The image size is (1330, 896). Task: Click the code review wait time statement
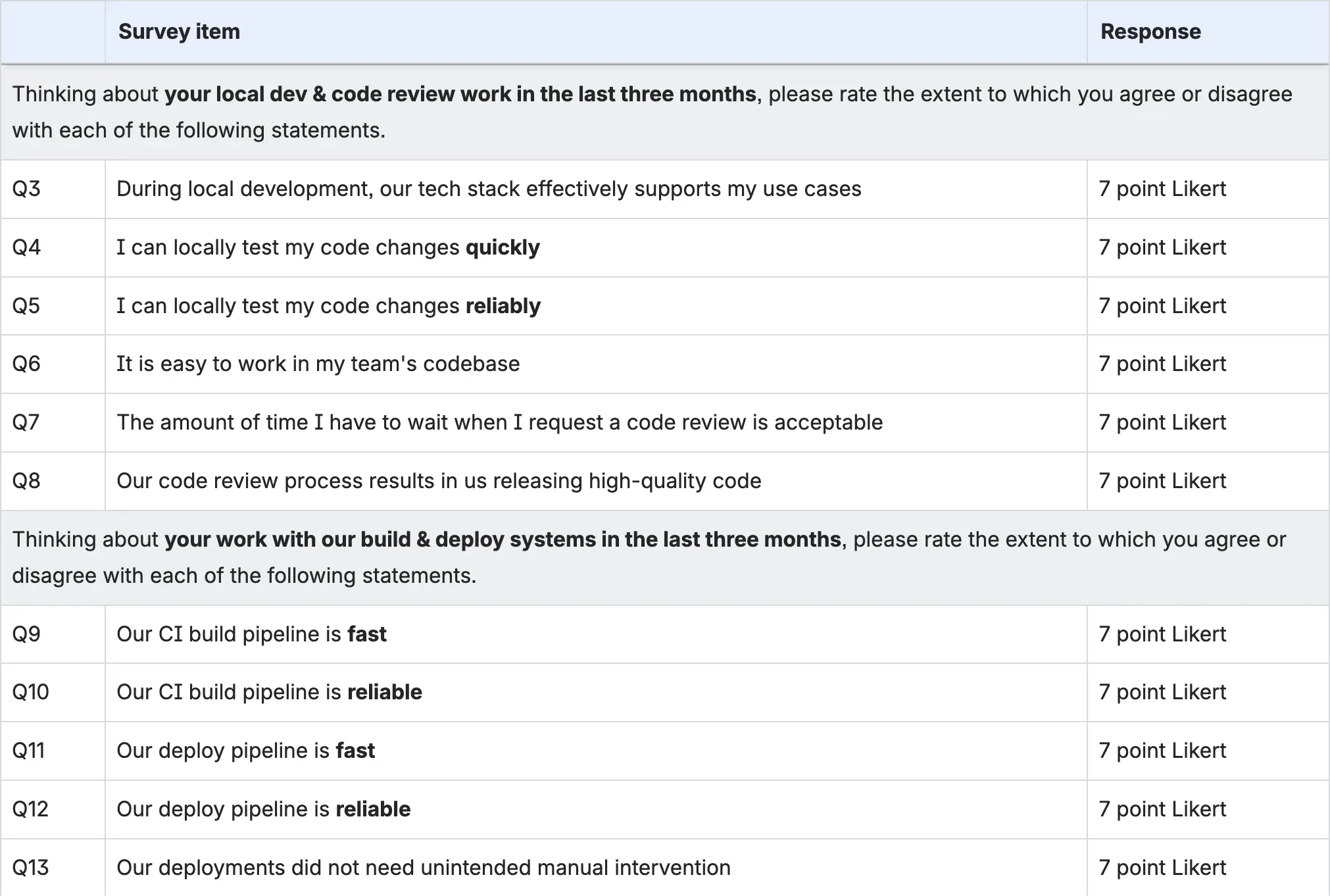click(499, 422)
